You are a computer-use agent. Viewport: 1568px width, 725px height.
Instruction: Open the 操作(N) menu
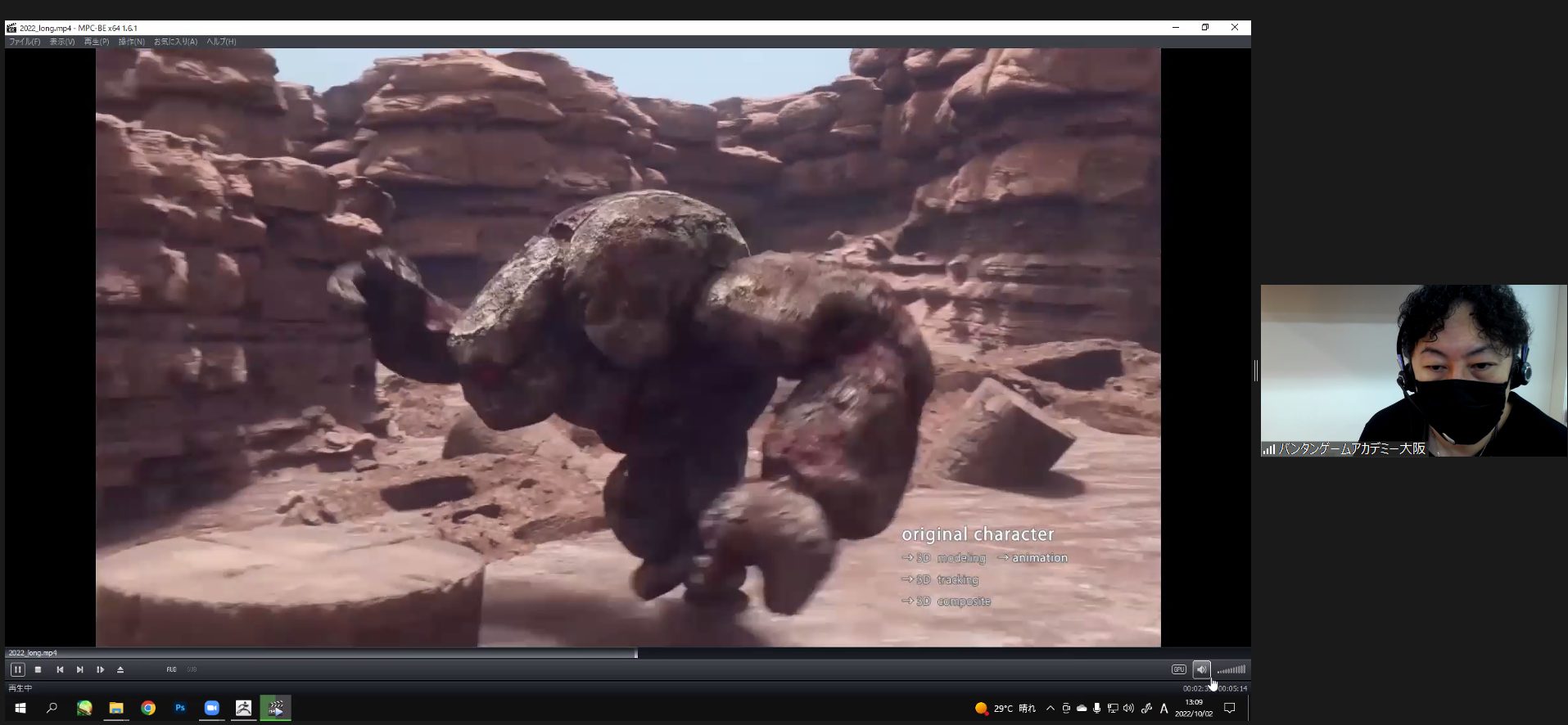(131, 42)
